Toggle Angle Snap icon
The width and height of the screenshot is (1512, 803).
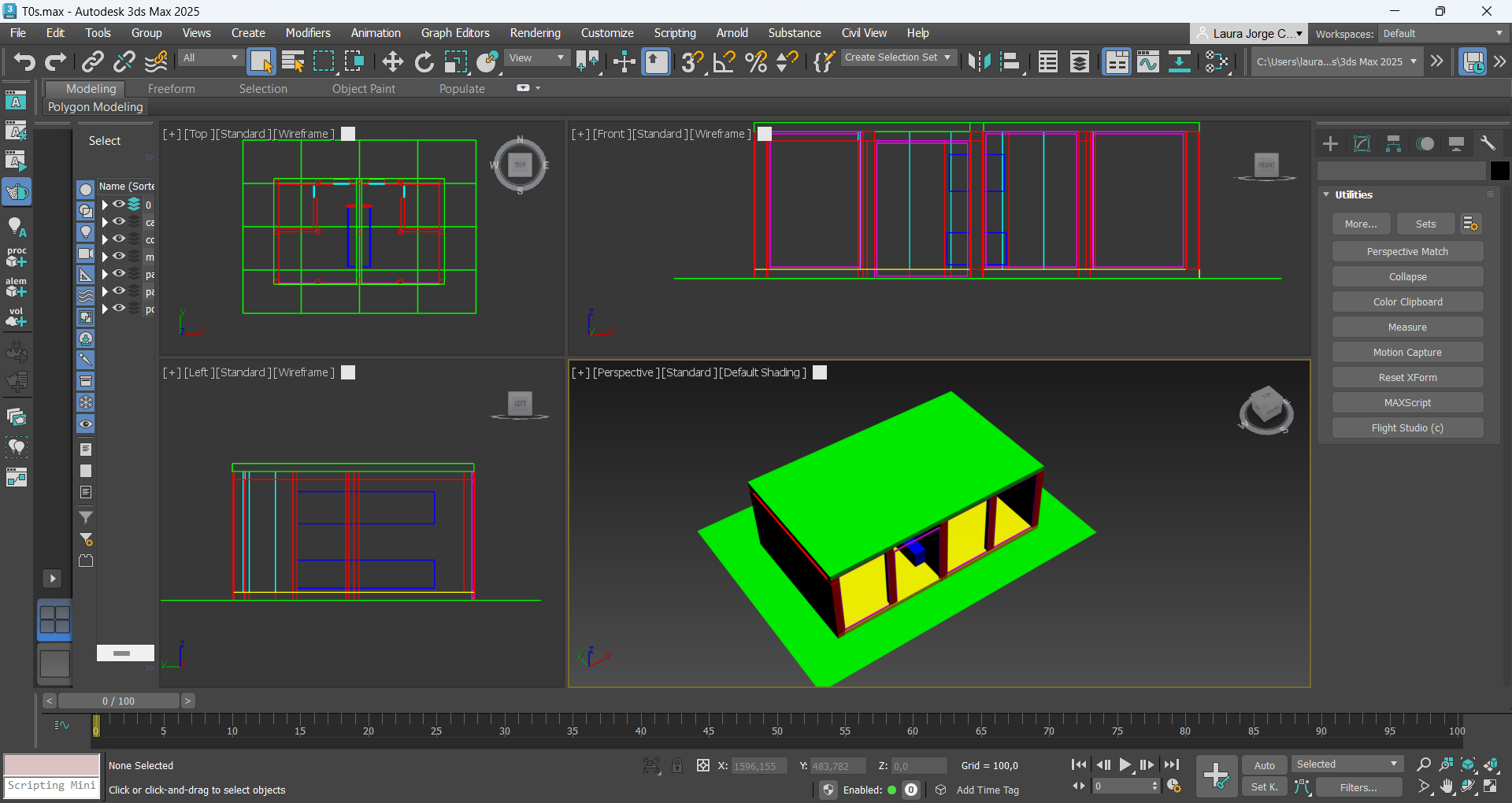coord(724,61)
